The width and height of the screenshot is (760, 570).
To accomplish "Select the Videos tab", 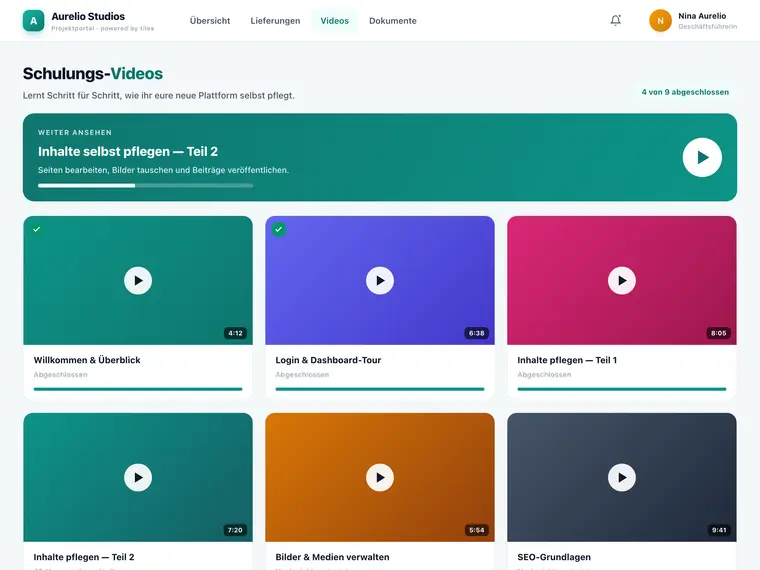I will tap(334, 21).
